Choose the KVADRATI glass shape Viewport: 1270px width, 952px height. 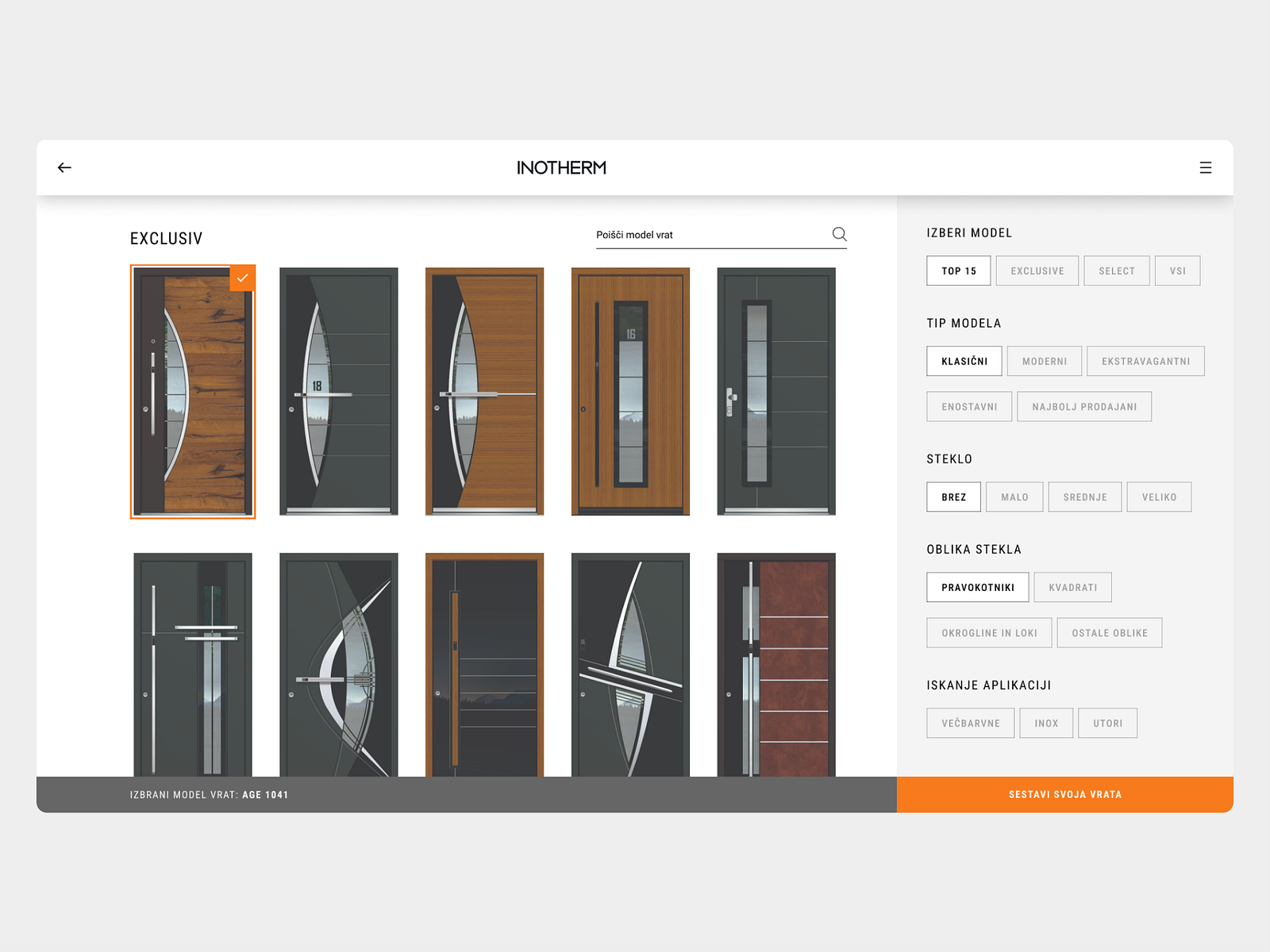1072,587
